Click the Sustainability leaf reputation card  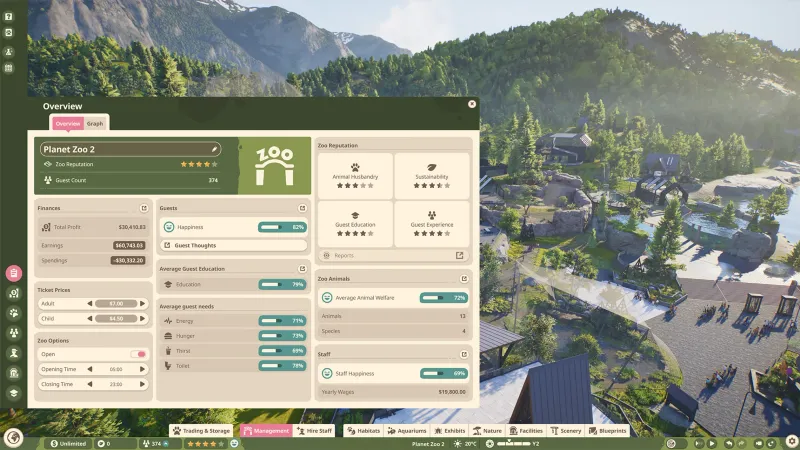pyautogui.click(x=432, y=176)
